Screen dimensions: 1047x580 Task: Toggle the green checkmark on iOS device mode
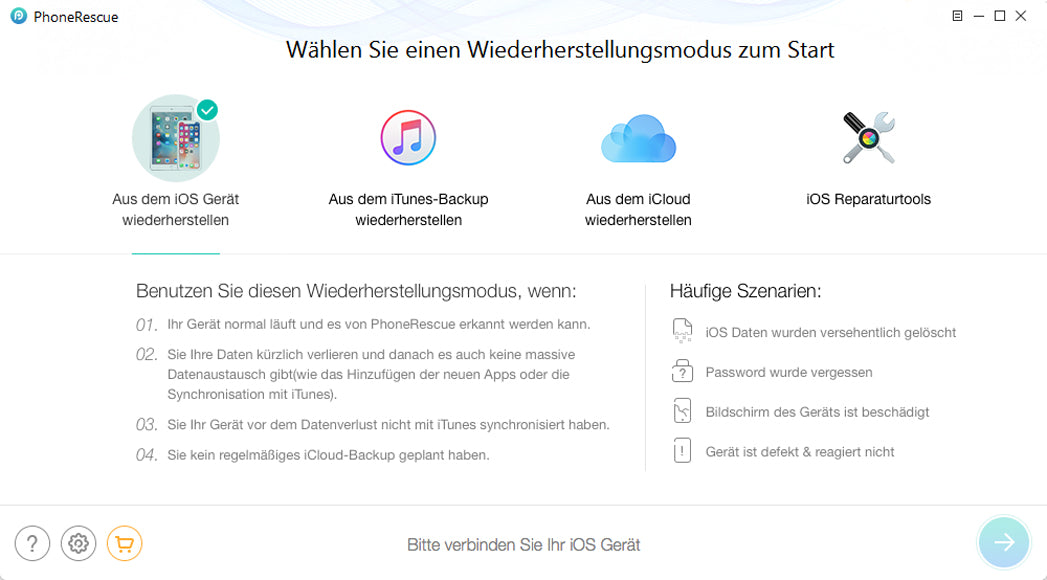click(207, 110)
